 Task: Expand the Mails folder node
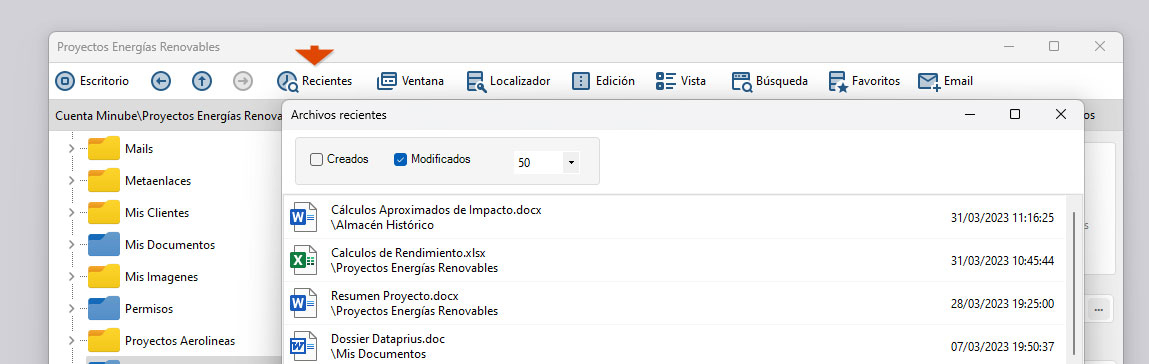(71, 149)
